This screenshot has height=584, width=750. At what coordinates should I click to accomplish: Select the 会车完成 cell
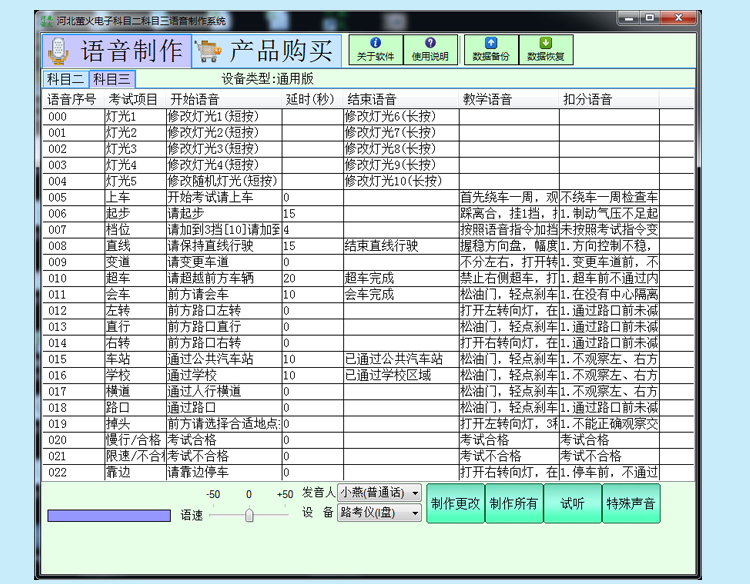point(401,294)
